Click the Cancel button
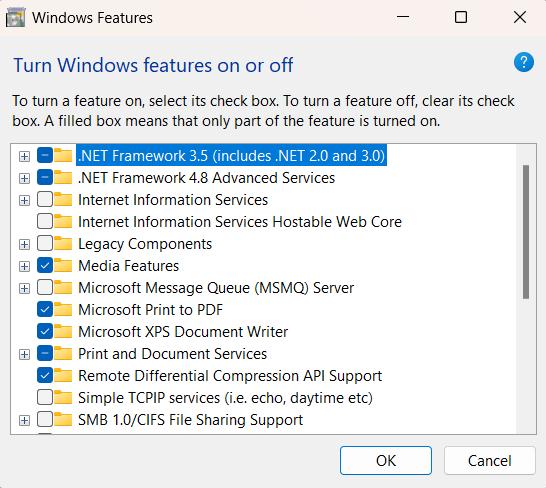The width and height of the screenshot is (546, 488). [x=490, y=460]
